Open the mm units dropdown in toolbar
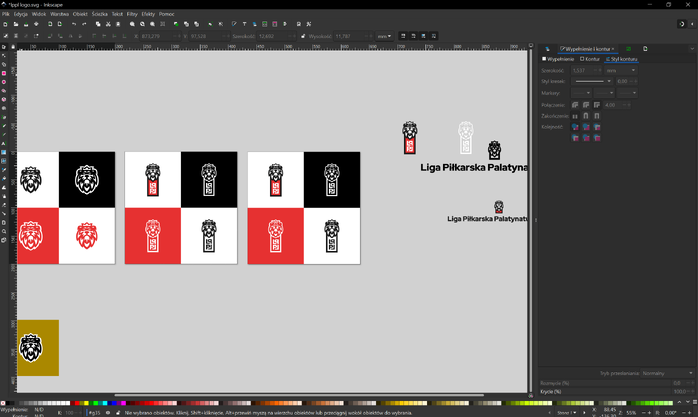The image size is (698, 417). (x=384, y=36)
